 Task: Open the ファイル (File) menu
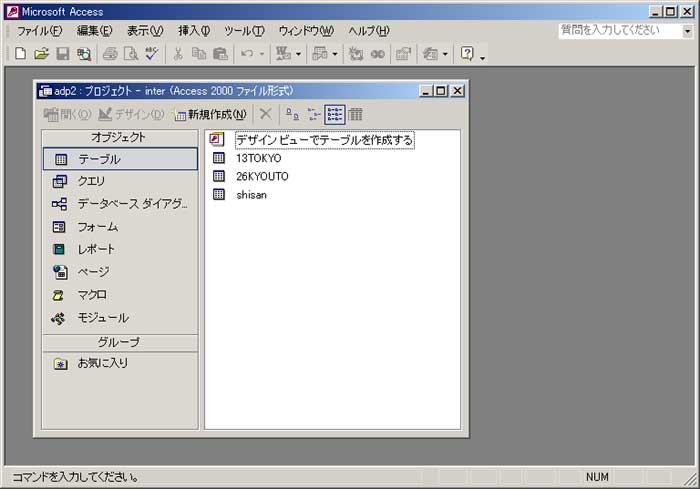tap(39, 31)
